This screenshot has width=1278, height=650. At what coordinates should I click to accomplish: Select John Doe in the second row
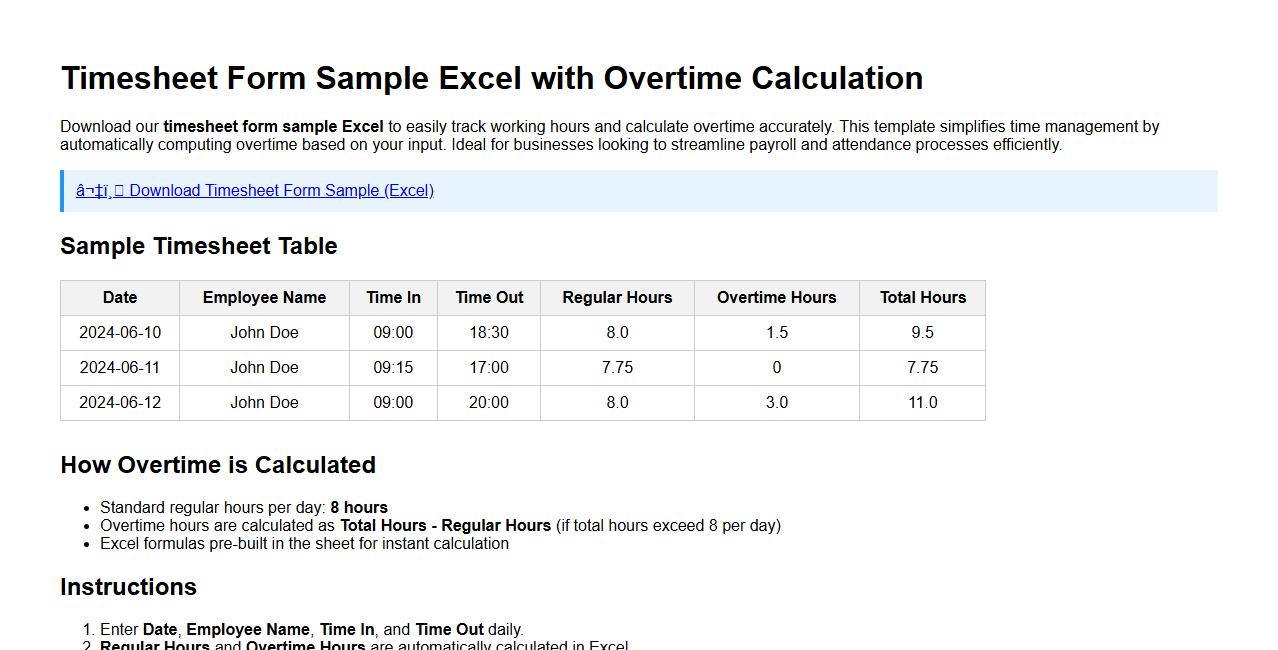263,367
